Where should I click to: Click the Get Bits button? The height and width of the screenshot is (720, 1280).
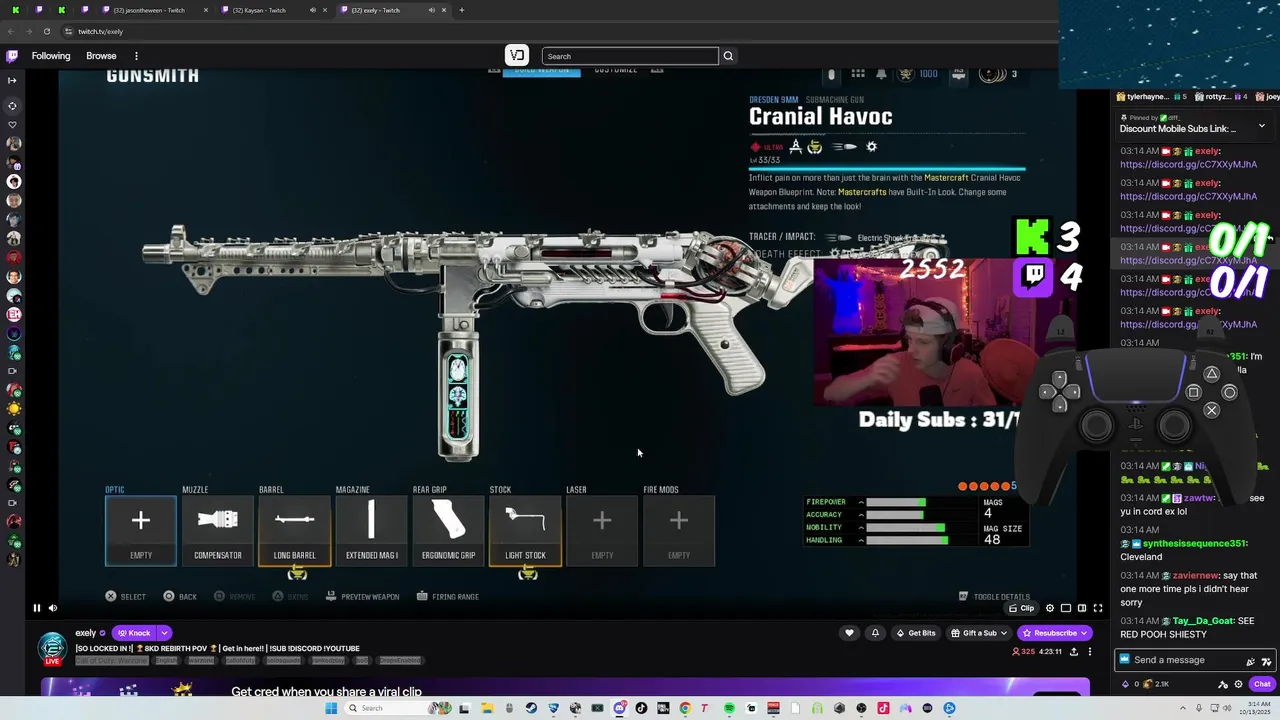pyautogui.click(x=916, y=633)
